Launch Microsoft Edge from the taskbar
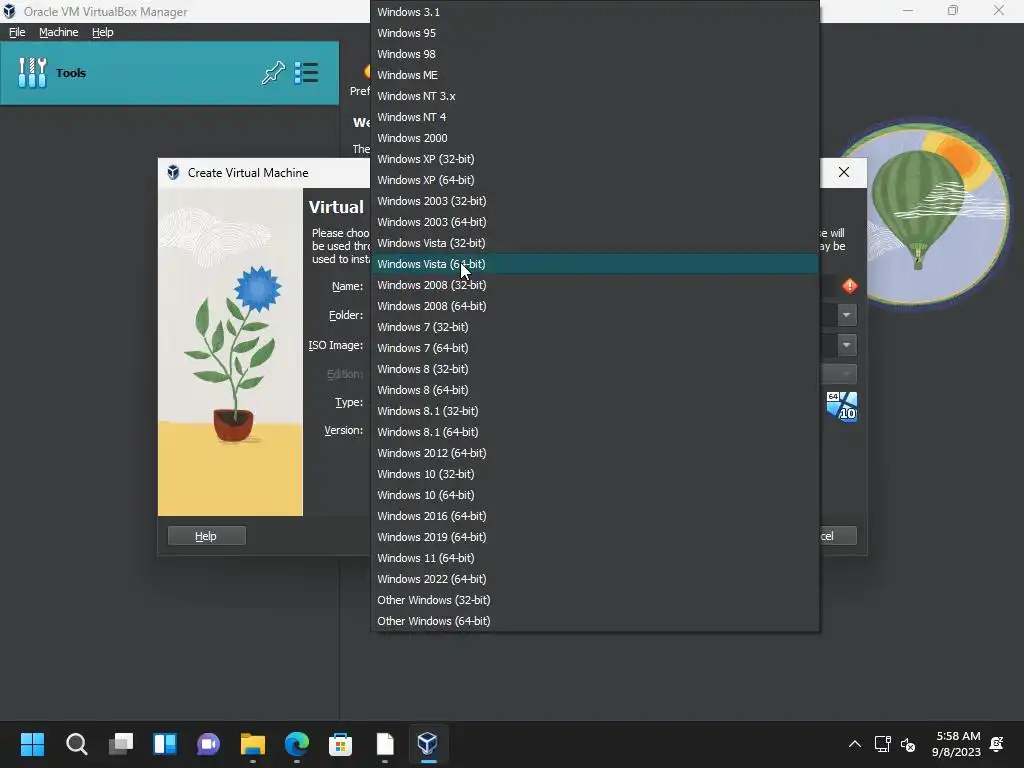 pos(296,744)
